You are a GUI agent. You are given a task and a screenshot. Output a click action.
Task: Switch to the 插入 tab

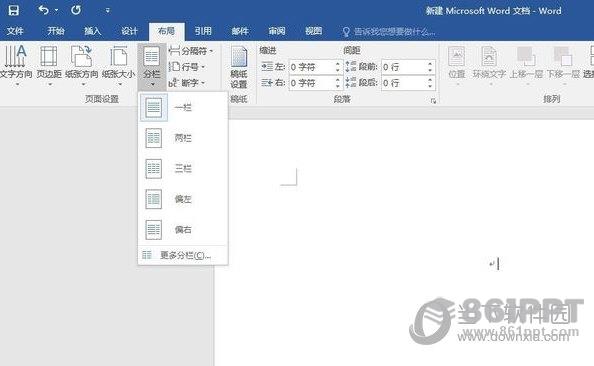point(92,31)
